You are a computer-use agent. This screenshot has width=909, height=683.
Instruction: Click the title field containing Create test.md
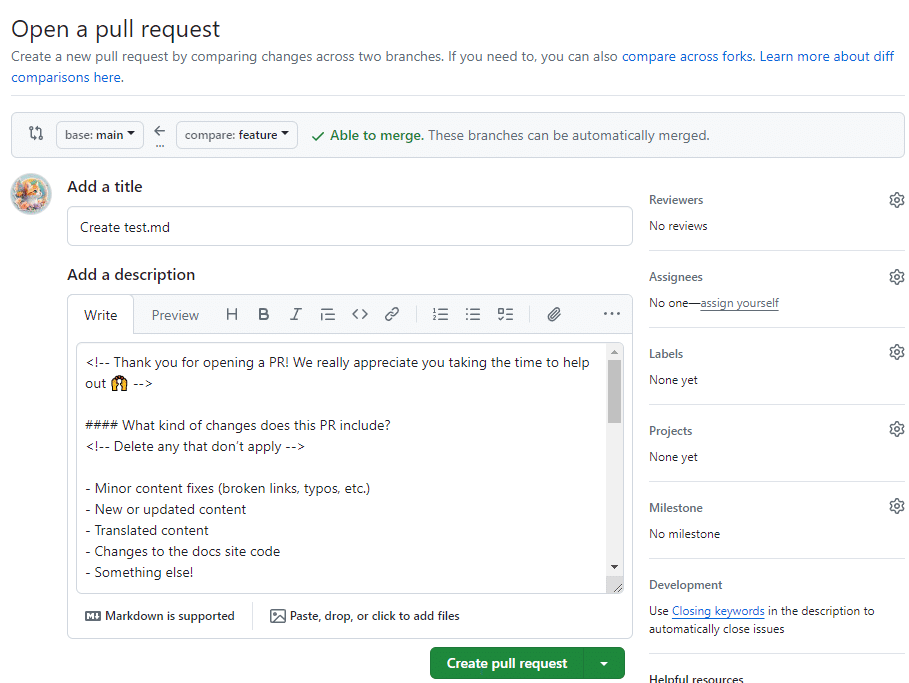tap(350, 226)
